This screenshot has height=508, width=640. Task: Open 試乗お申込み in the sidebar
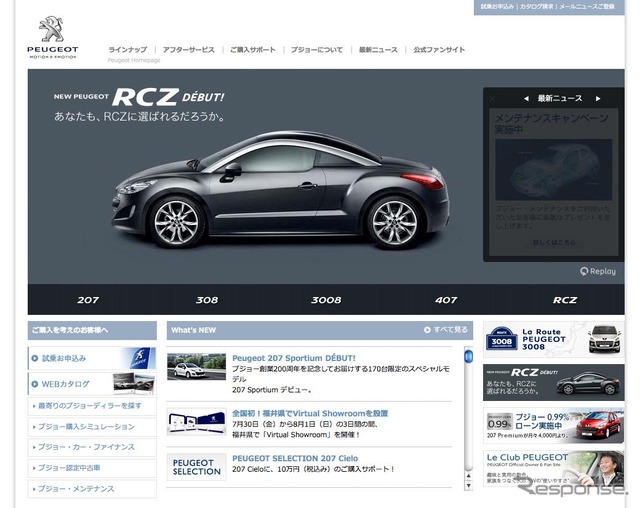[x=92, y=358]
